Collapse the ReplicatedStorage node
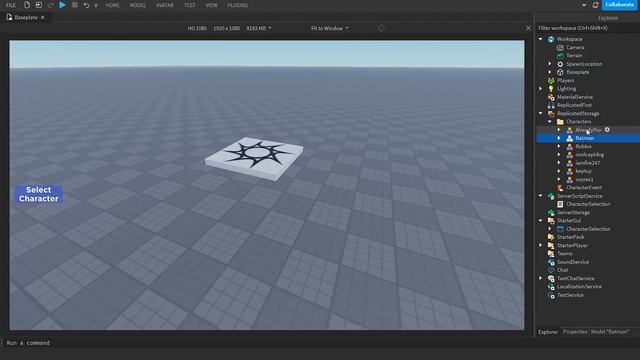Screen dimensions: 640x360 coord(541,113)
